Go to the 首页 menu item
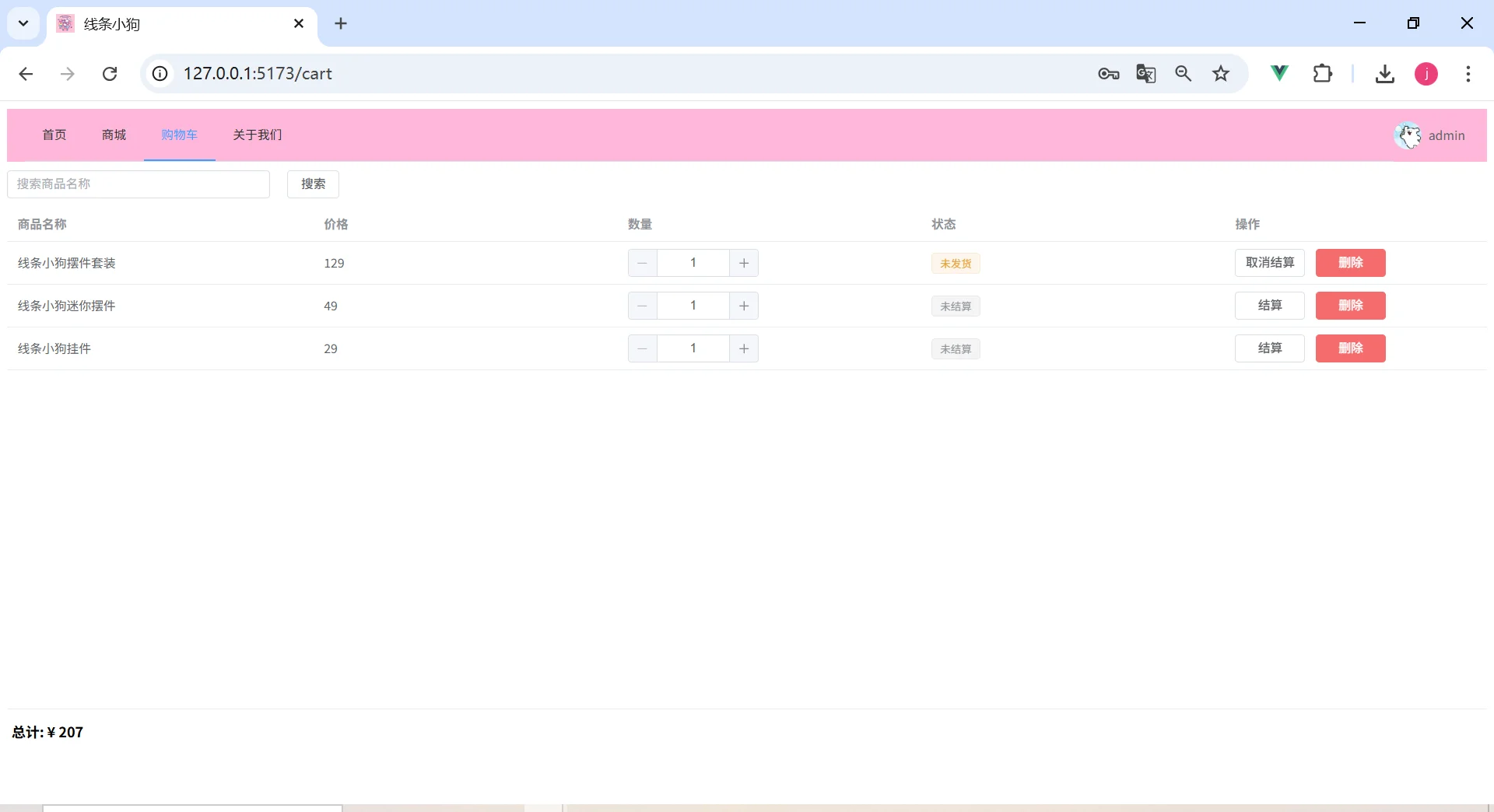This screenshot has height=812, width=1494. pyautogui.click(x=54, y=135)
